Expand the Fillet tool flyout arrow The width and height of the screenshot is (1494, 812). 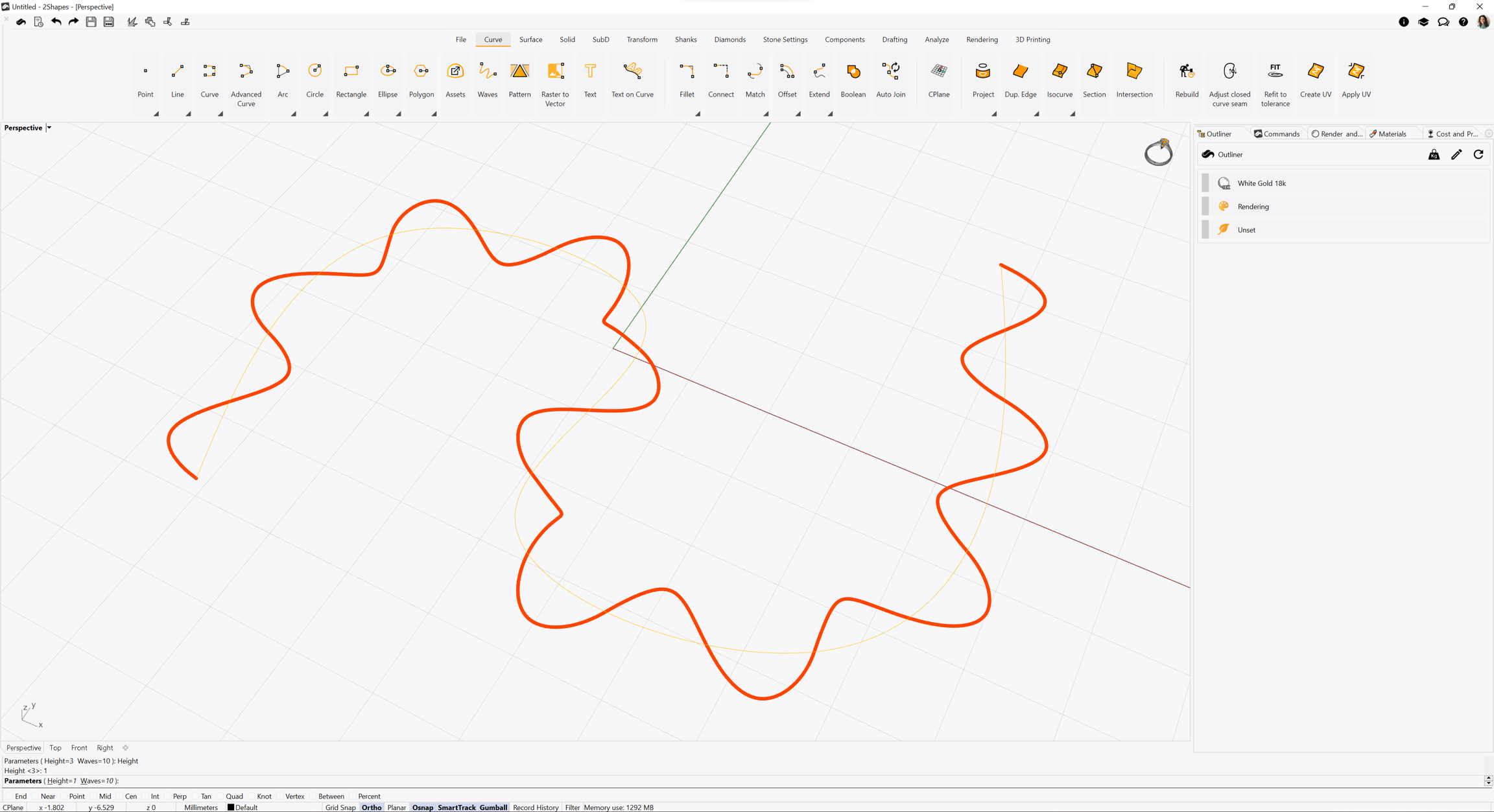click(x=698, y=114)
